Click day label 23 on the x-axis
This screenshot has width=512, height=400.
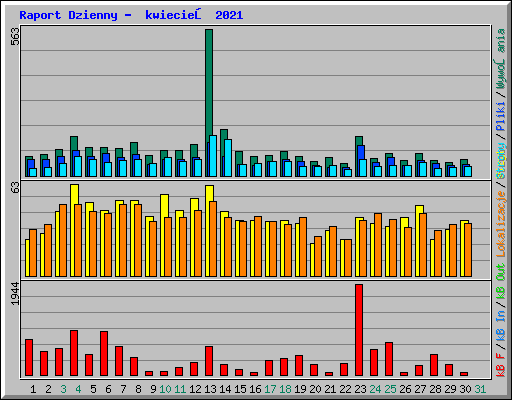[x=360, y=389]
